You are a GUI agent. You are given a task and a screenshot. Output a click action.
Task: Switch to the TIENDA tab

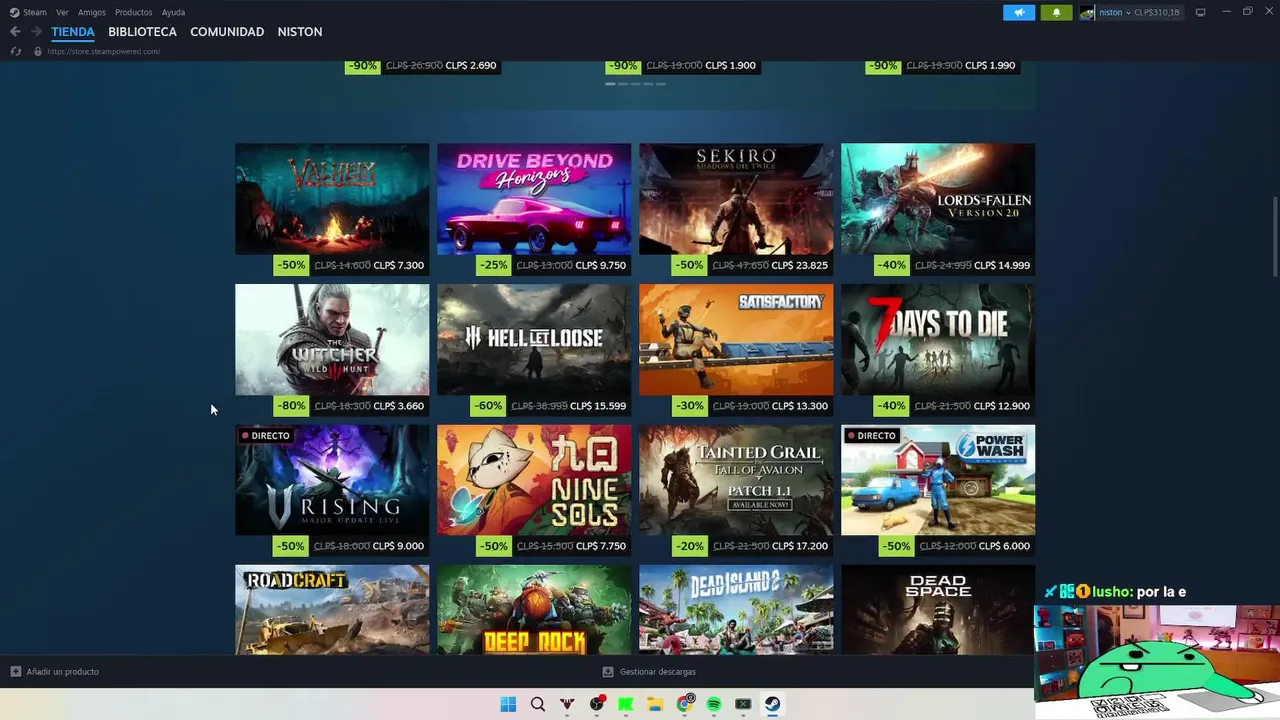click(x=73, y=32)
